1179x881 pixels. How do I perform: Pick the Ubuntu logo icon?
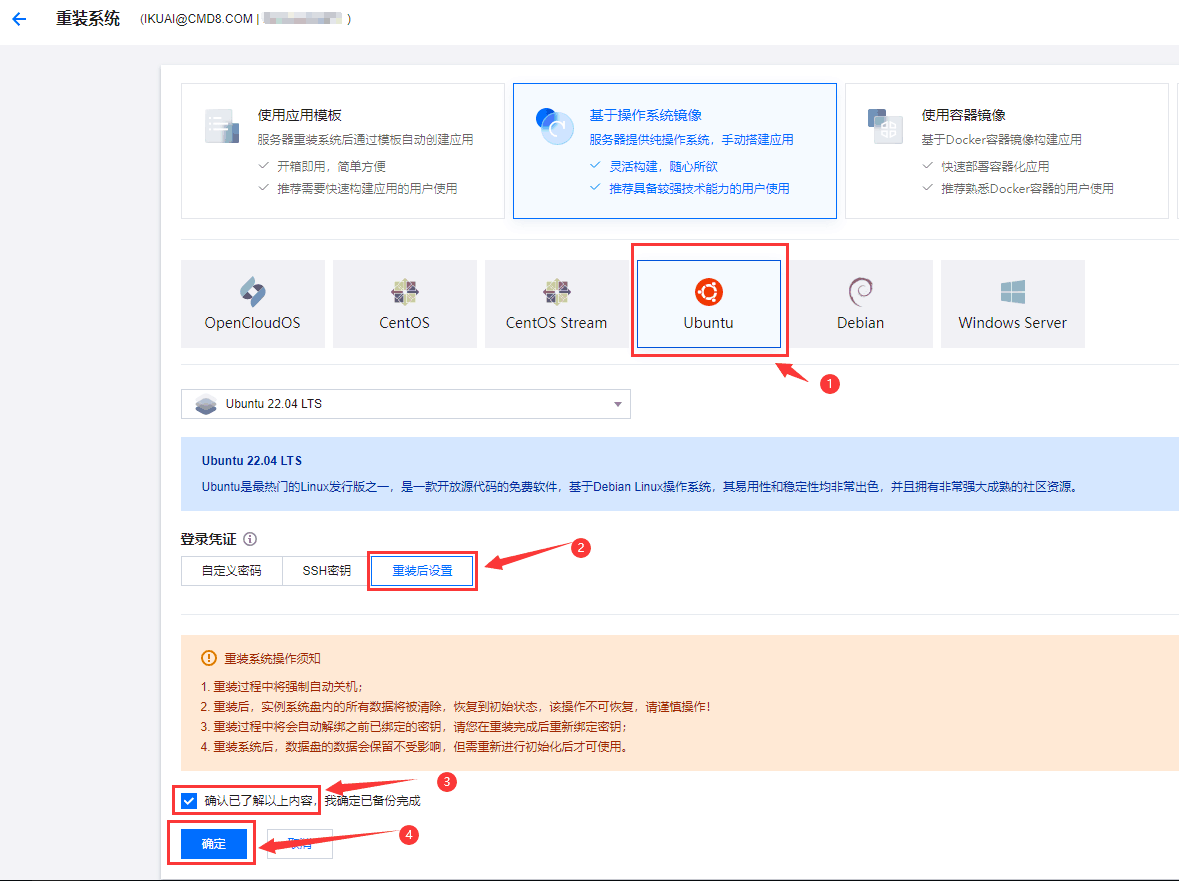(x=708, y=291)
